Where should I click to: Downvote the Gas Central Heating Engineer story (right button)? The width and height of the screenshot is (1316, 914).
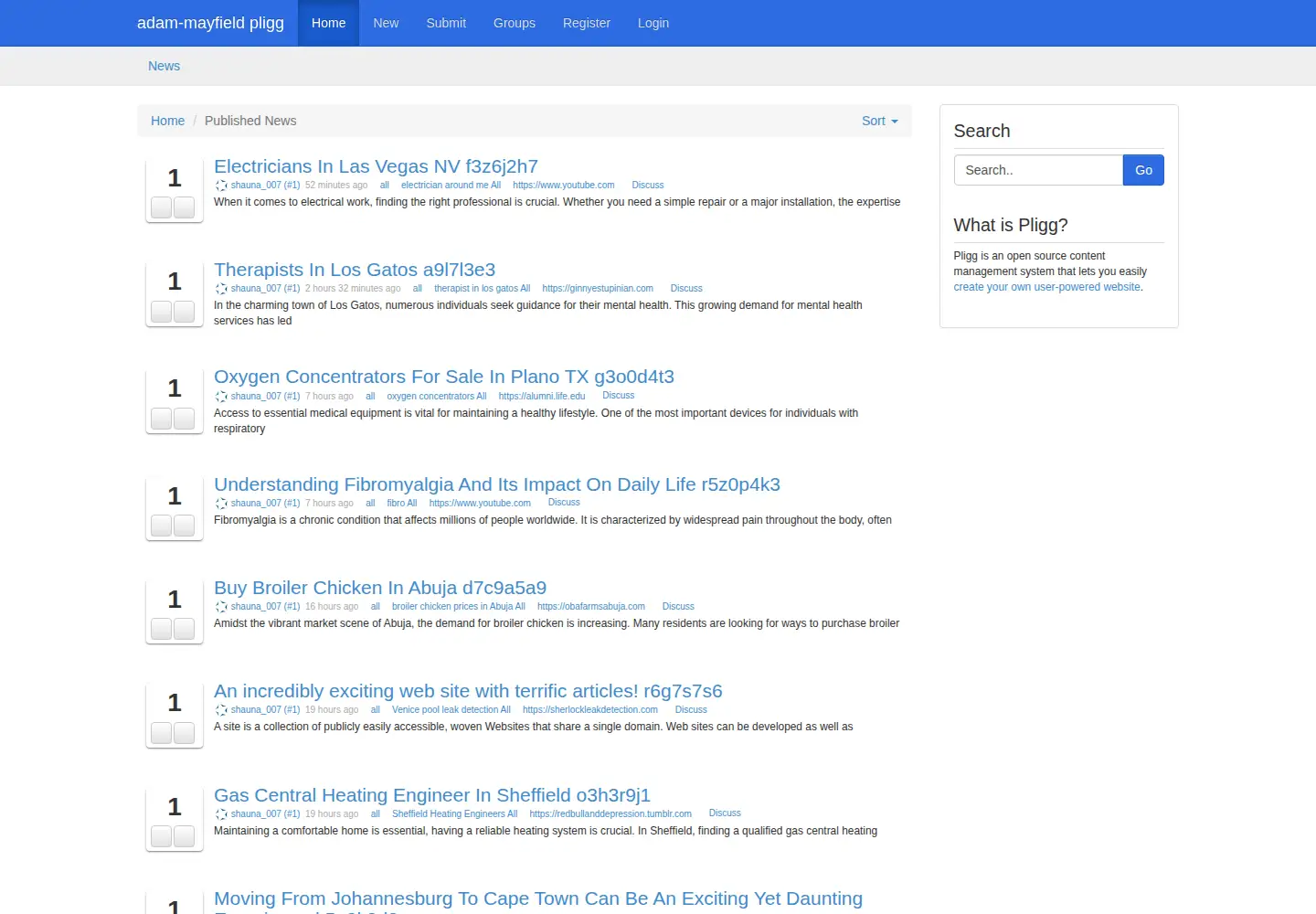[185, 836]
